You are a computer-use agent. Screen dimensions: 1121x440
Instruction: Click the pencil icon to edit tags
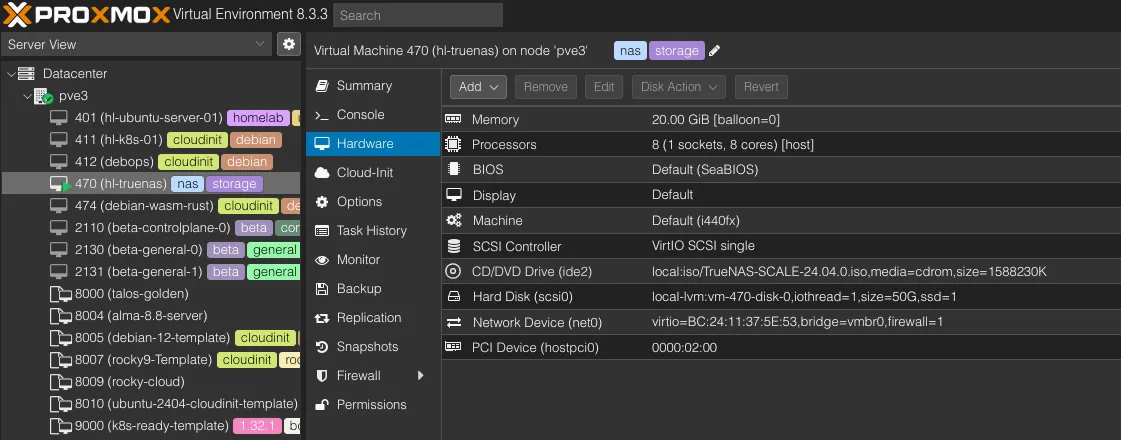click(715, 51)
